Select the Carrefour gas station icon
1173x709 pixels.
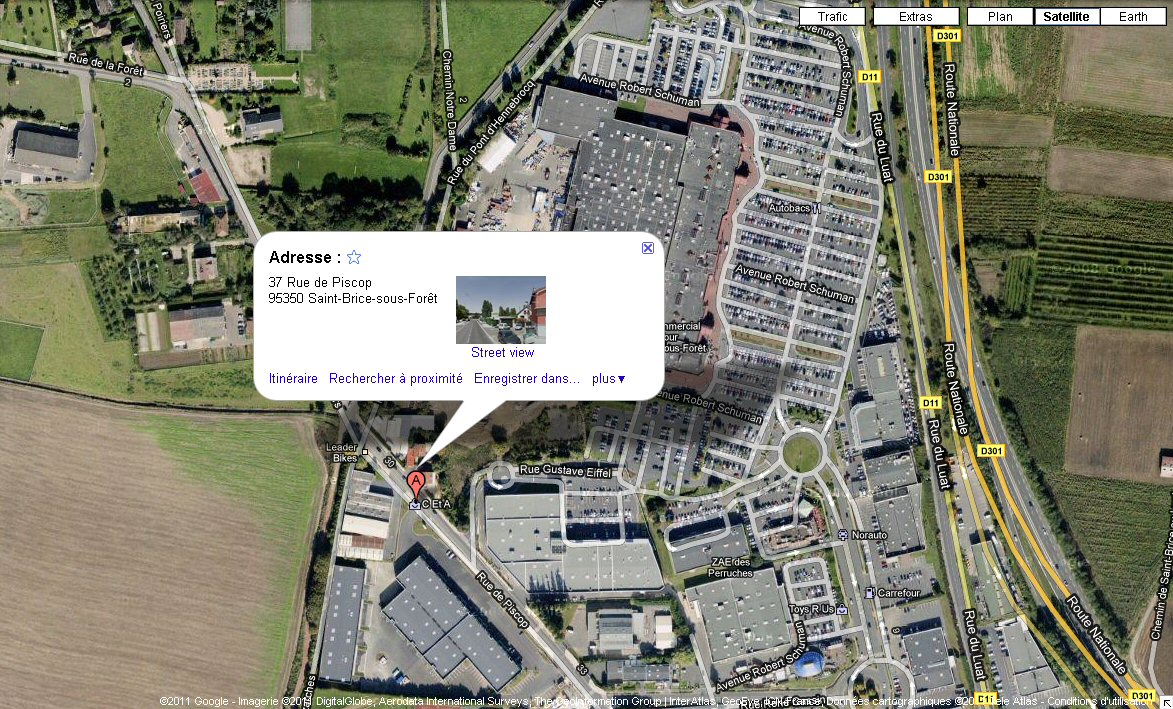point(869,593)
